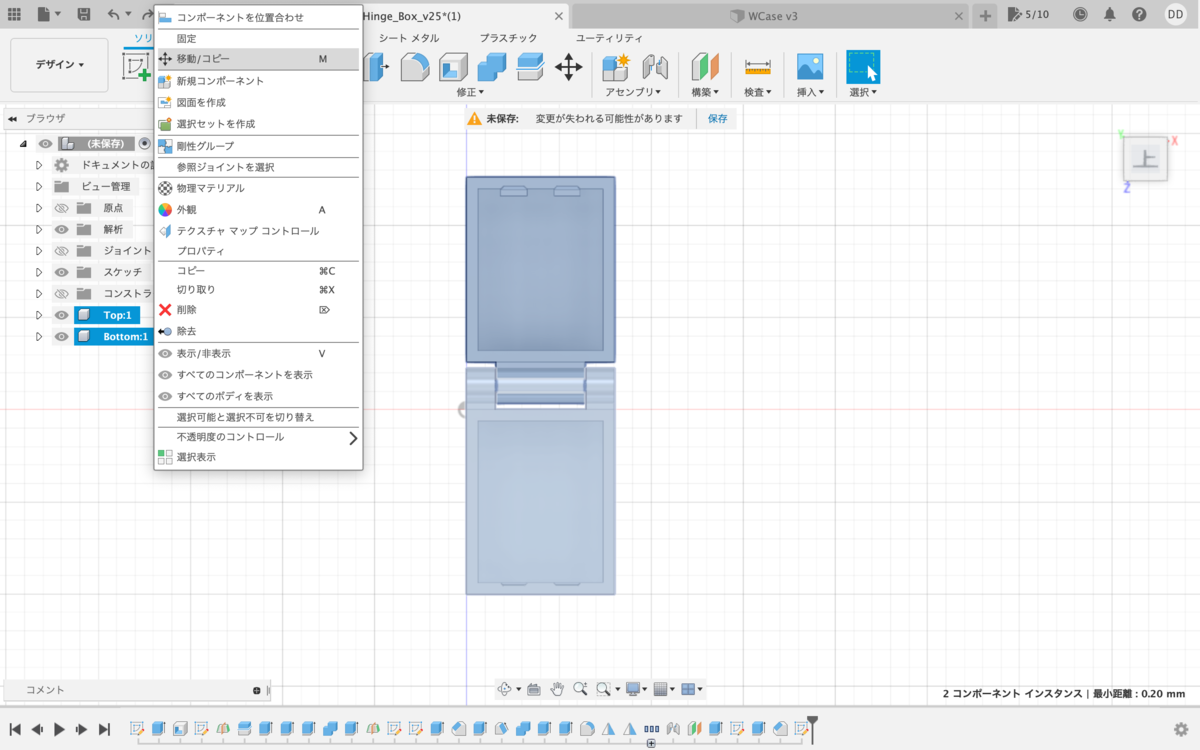Toggle visibility eye for Bottom:1 component
1200x750 pixels.
coord(62,337)
